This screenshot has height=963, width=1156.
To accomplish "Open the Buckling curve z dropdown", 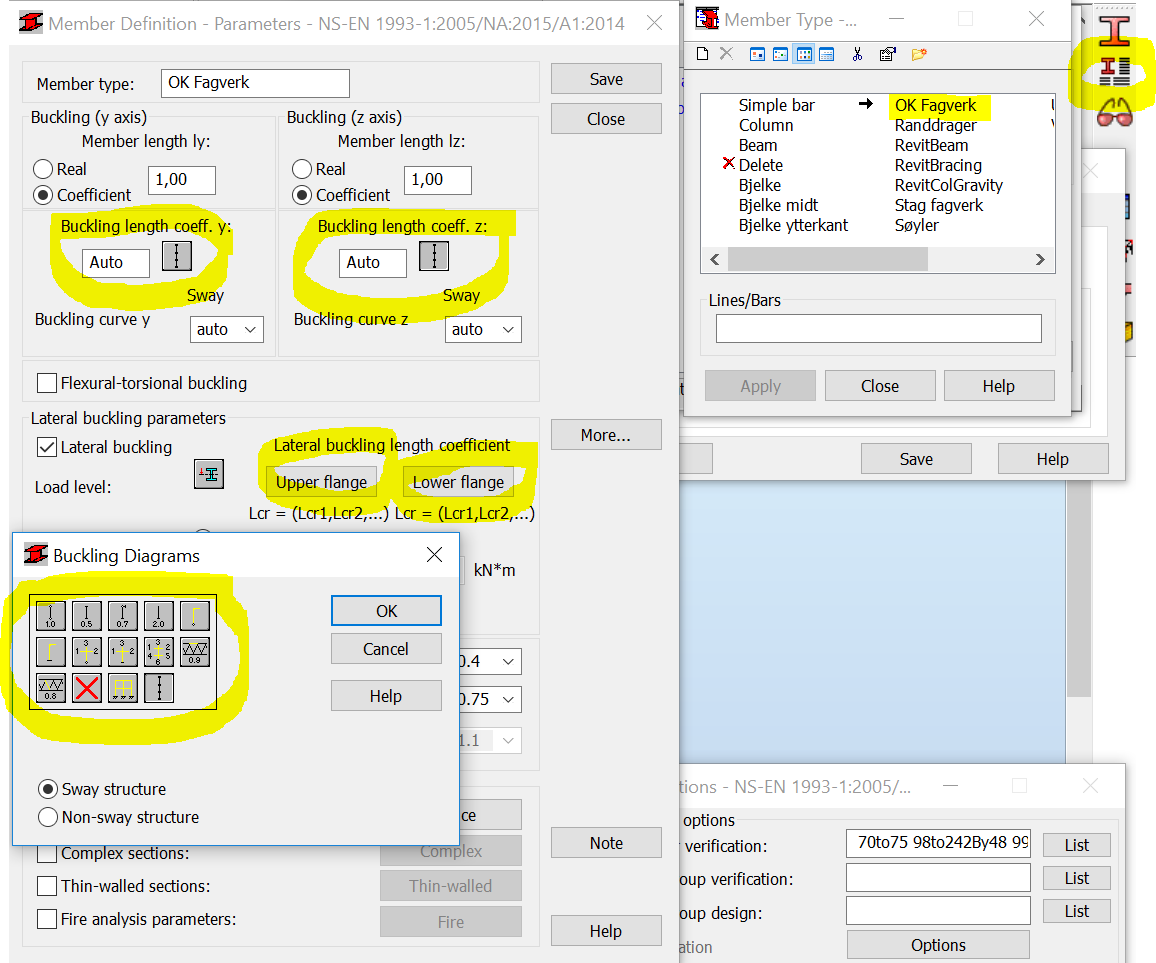I will [x=482, y=329].
